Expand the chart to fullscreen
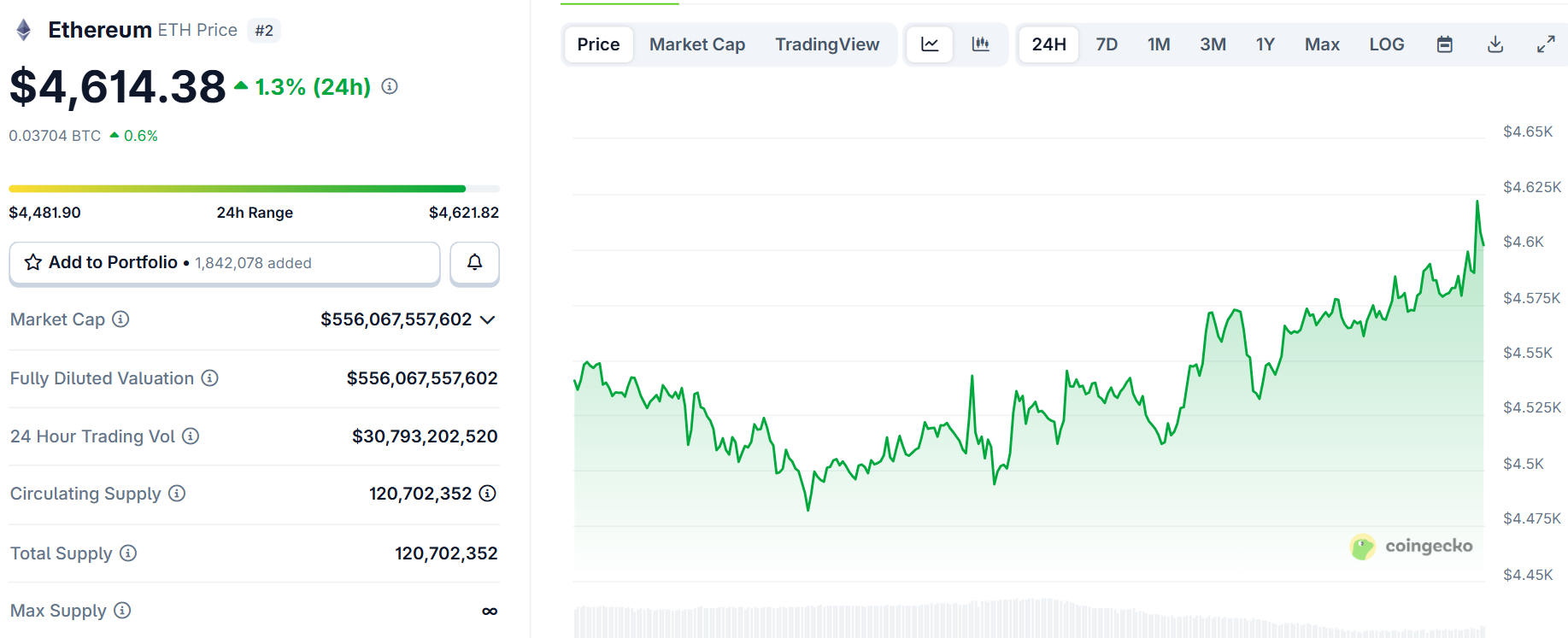The height and width of the screenshot is (638, 1568). pos(1546,44)
